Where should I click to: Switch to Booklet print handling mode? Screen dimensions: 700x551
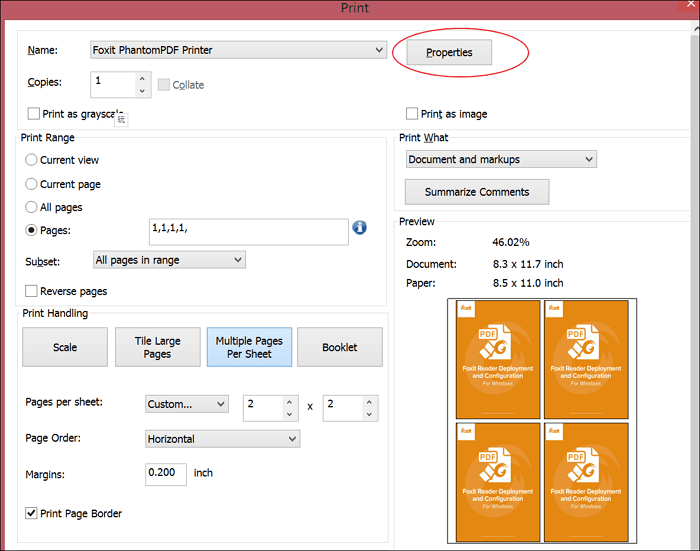pos(339,347)
